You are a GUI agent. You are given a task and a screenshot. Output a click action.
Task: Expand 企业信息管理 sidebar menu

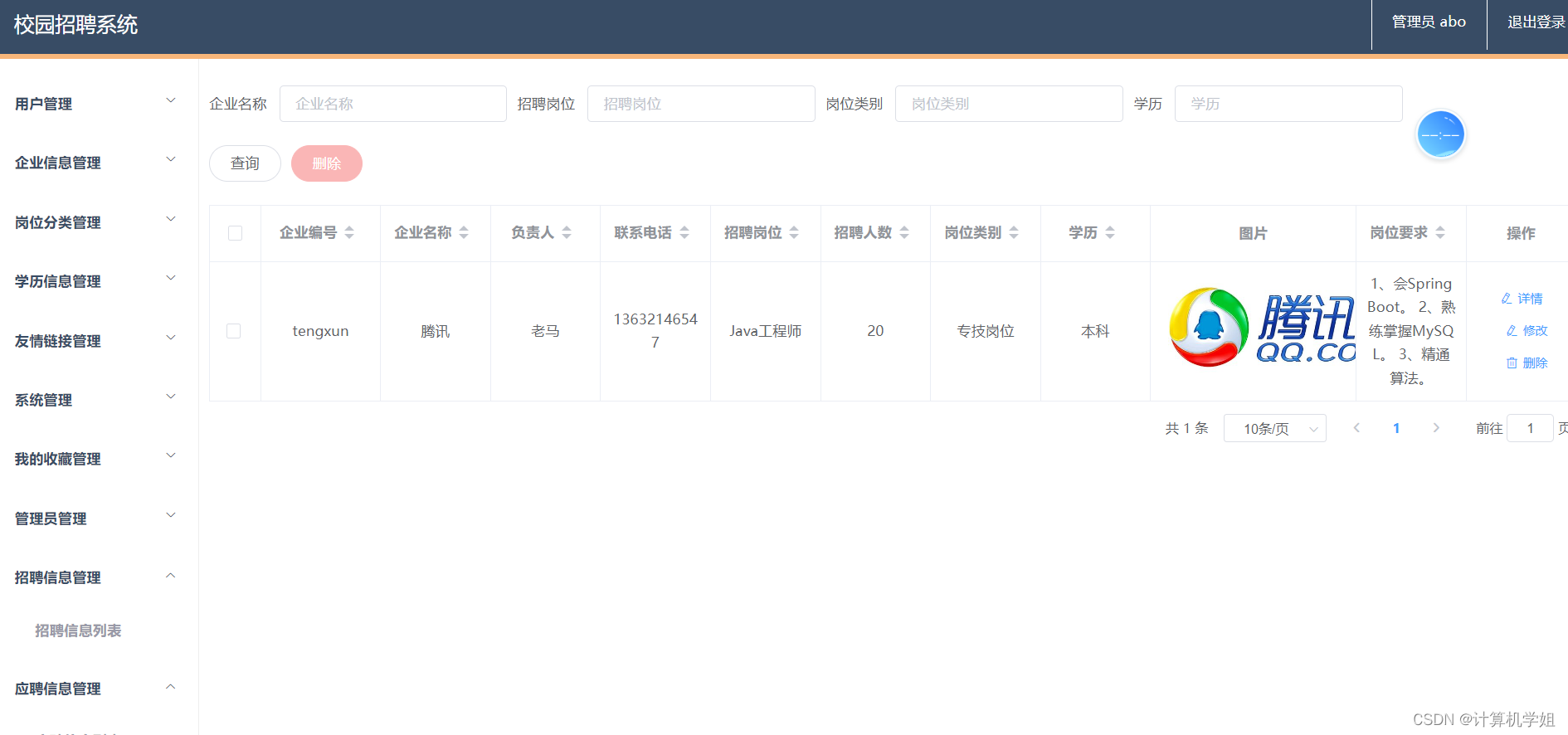pyautogui.click(x=100, y=163)
